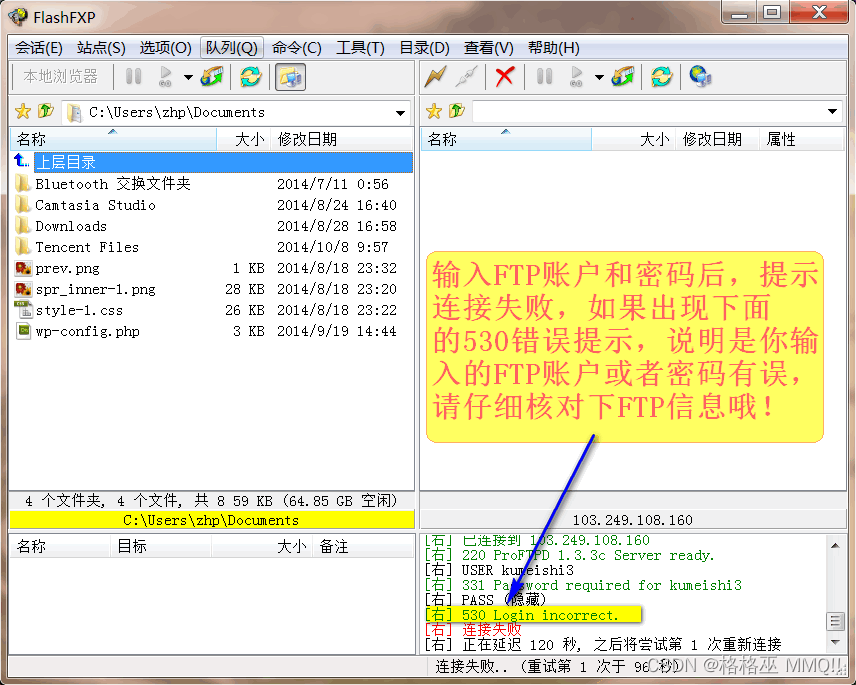
Task: Click the transfer arrow icon on right toolbar
Action: click(622, 78)
